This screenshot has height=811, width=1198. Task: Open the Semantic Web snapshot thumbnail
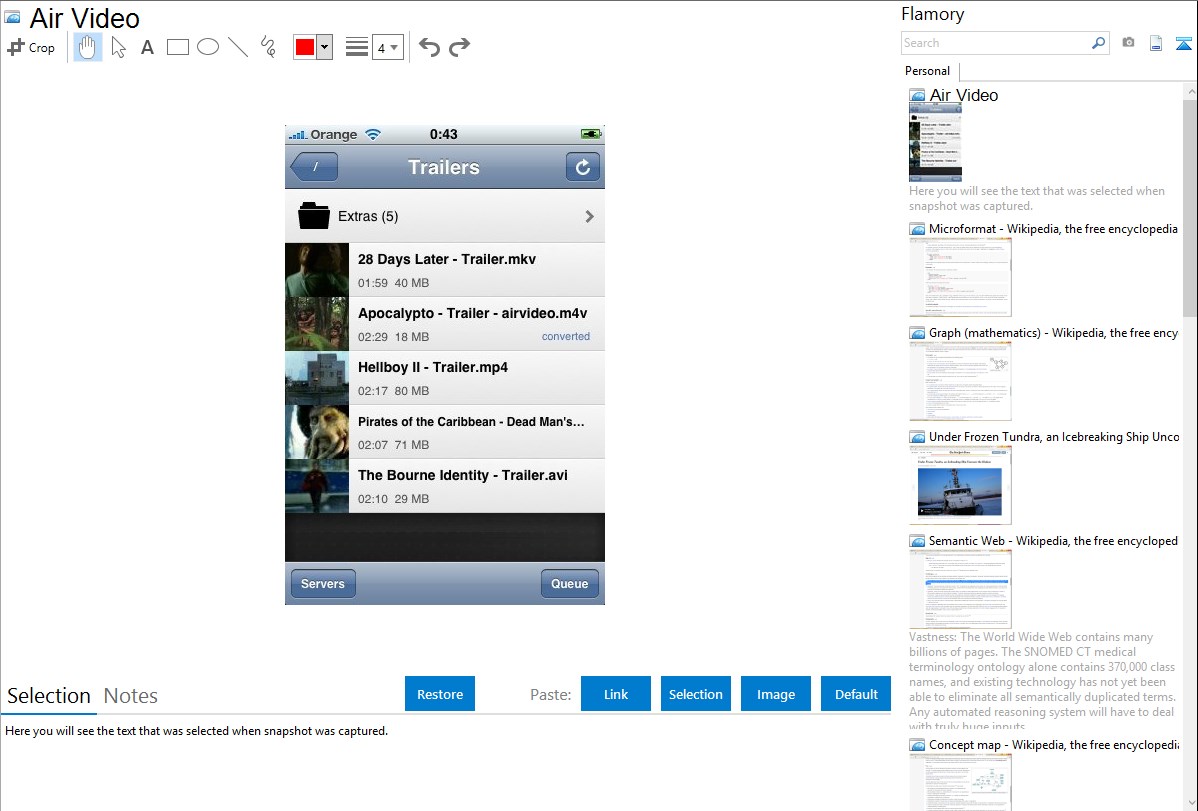[960, 589]
